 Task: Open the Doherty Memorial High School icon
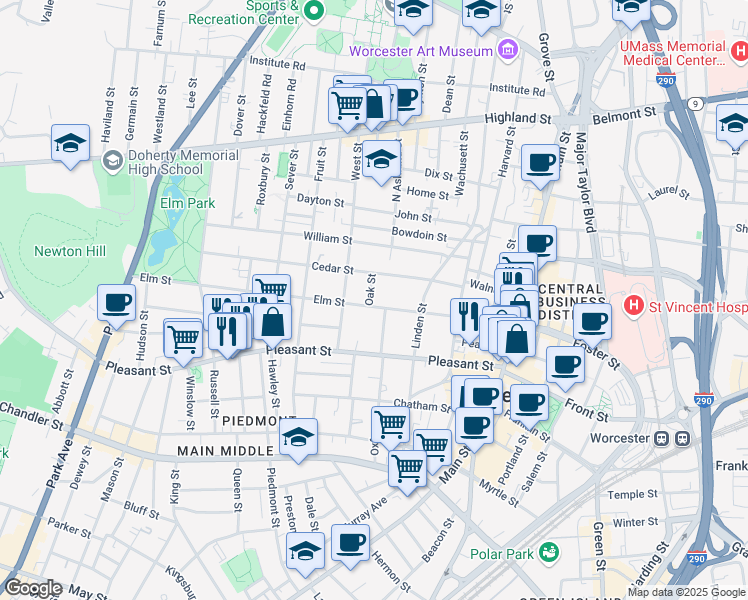(113, 162)
